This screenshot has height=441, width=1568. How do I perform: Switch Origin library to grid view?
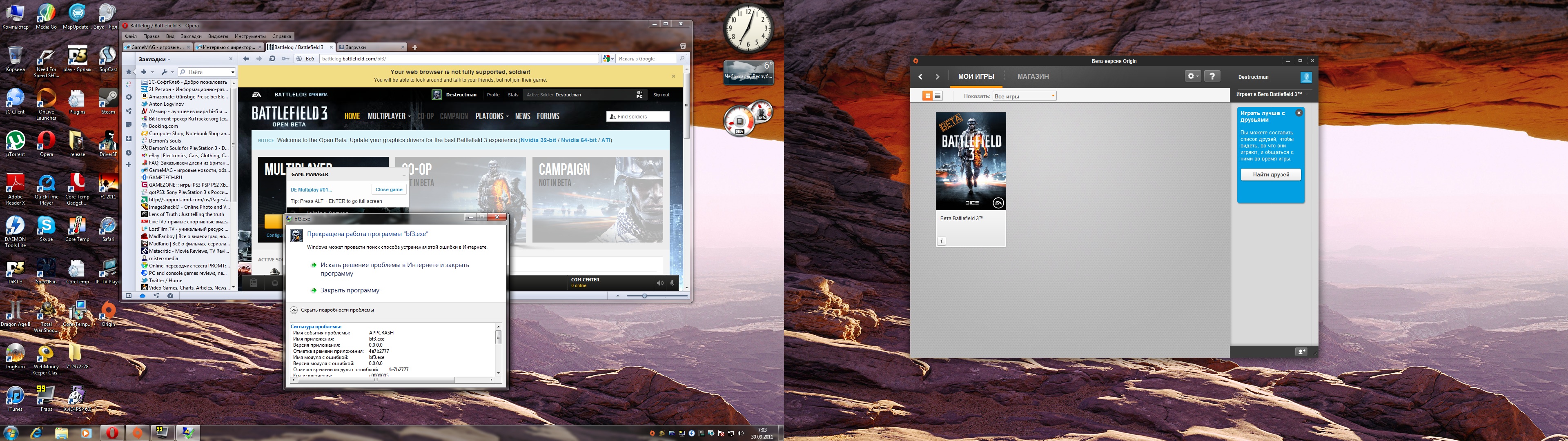tap(928, 96)
